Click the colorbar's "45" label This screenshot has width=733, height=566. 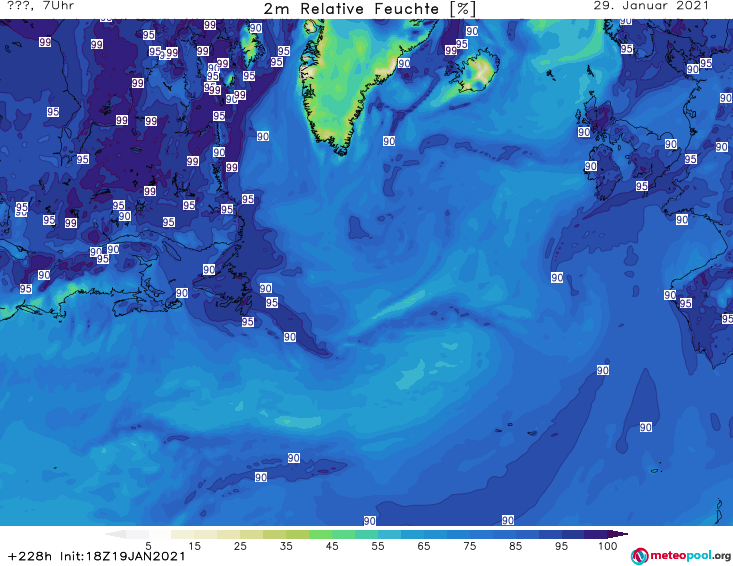pyautogui.click(x=332, y=546)
